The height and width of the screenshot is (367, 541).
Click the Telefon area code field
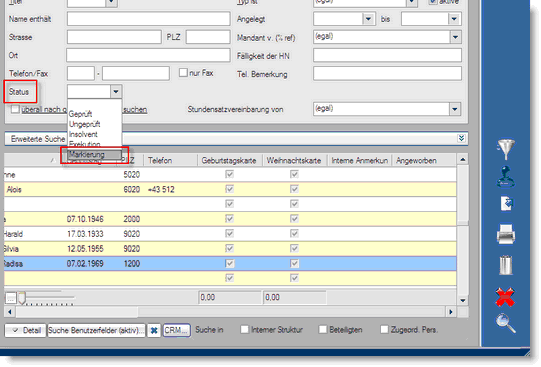[81, 73]
